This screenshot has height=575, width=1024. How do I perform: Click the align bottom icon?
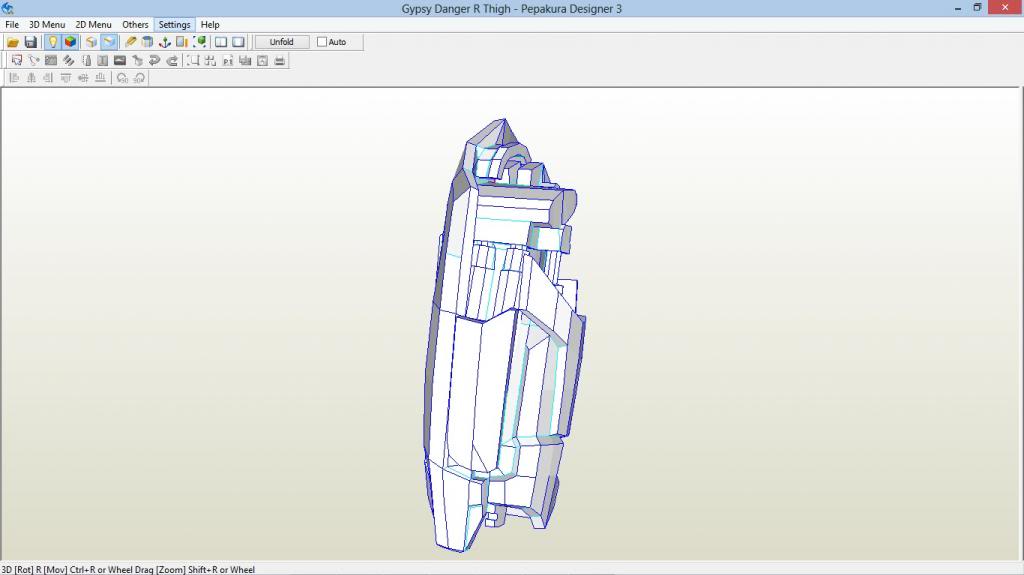100,78
